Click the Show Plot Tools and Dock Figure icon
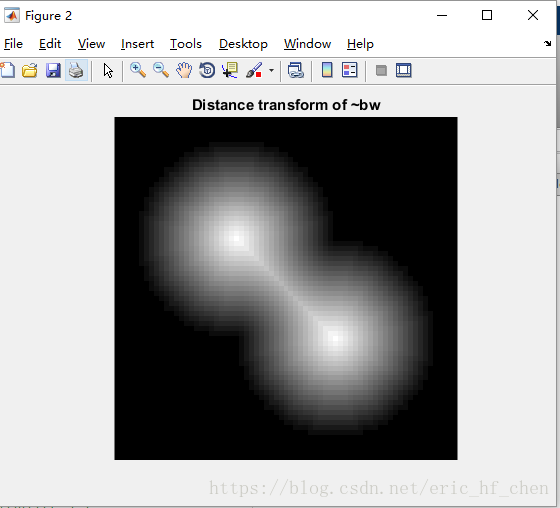The width and height of the screenshot is (560, 508). tap(404, 70)
